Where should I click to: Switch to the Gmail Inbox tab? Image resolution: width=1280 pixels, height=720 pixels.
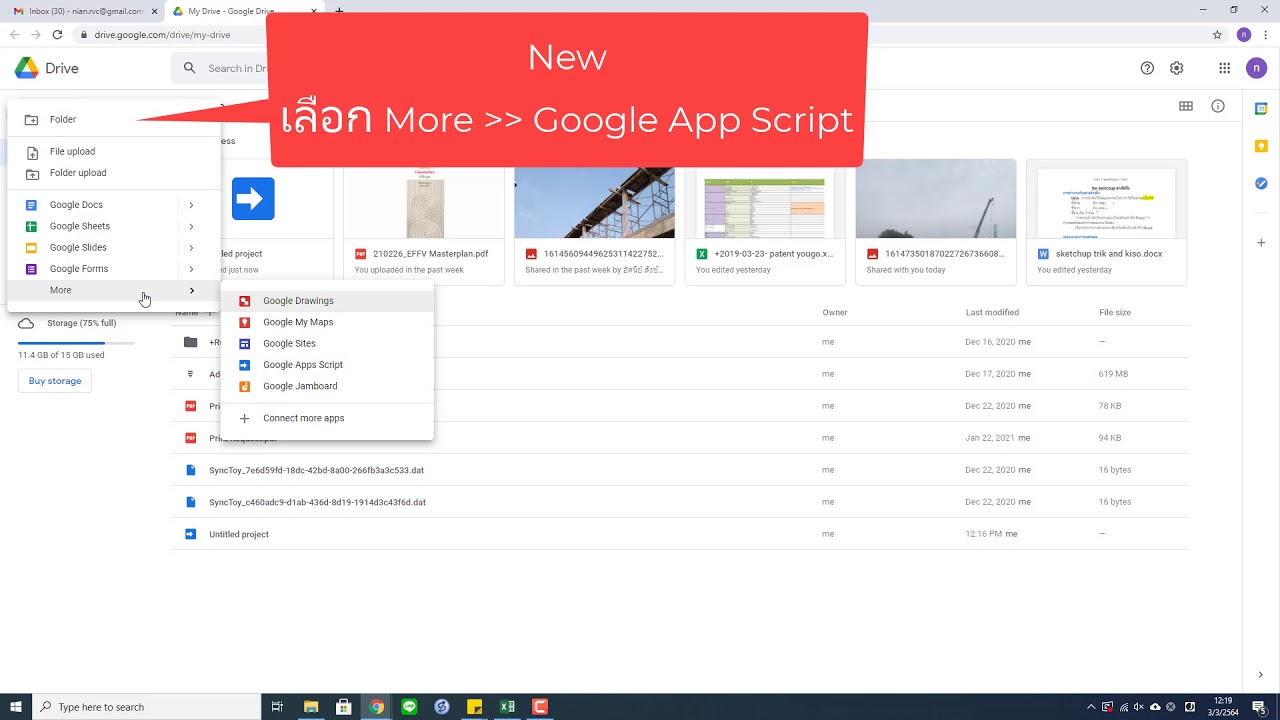tap(84, 11)
